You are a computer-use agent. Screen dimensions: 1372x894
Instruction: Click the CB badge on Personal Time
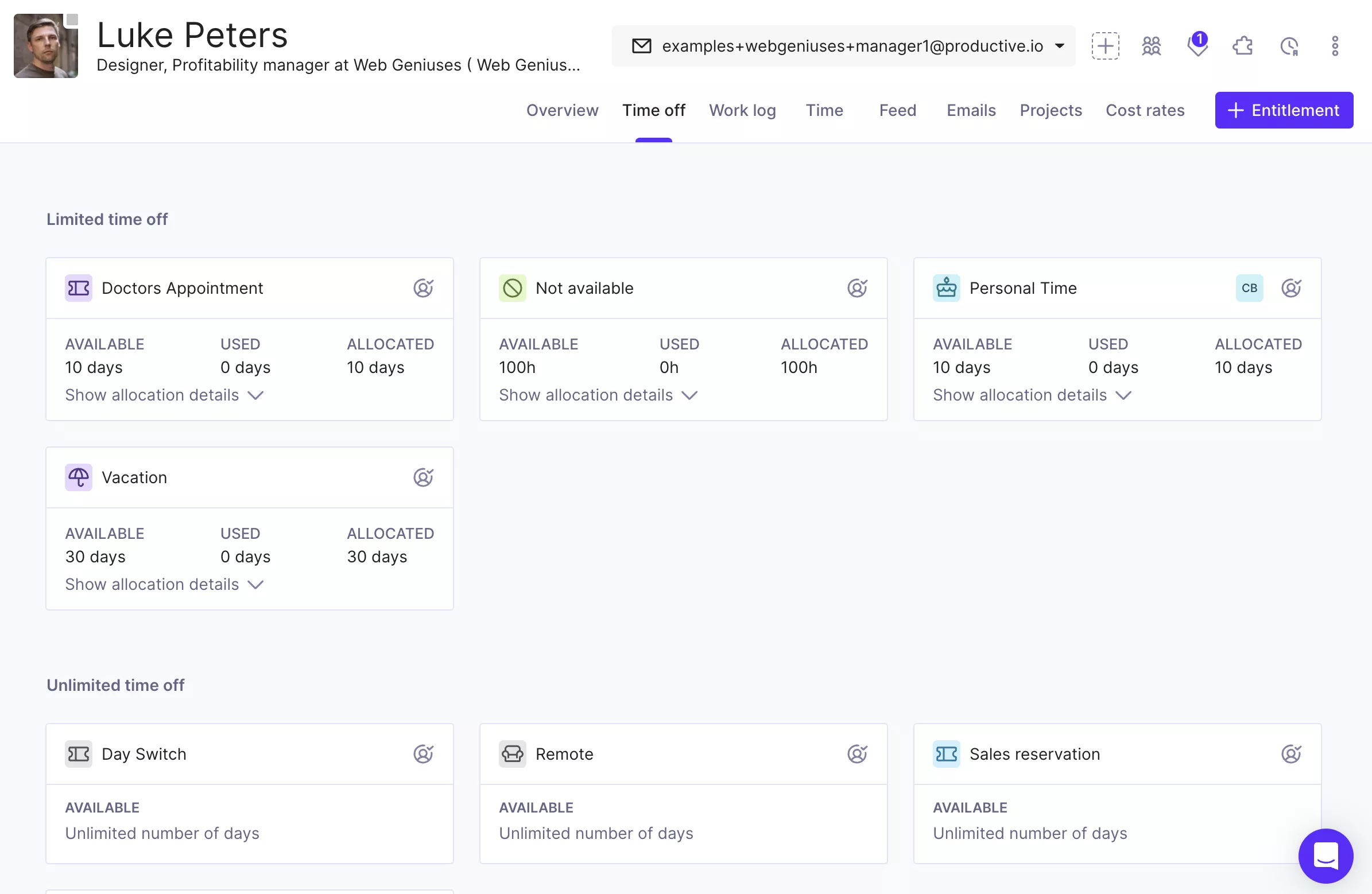[1249, 287]
